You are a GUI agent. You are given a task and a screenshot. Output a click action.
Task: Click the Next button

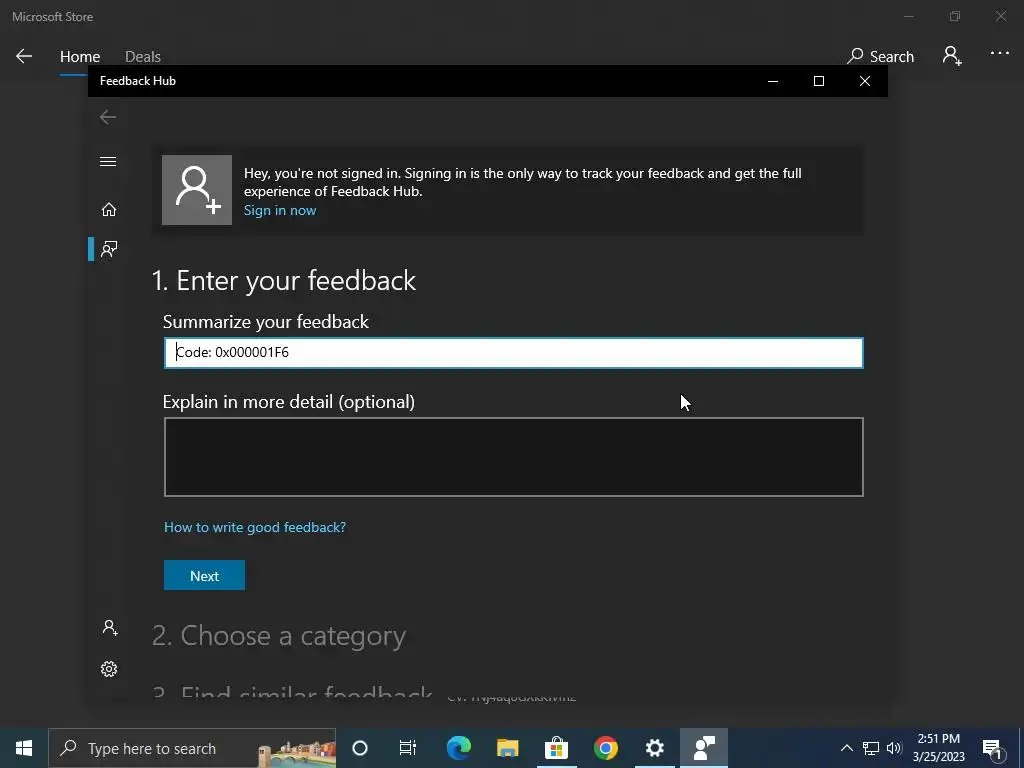(x=204, y=575)
